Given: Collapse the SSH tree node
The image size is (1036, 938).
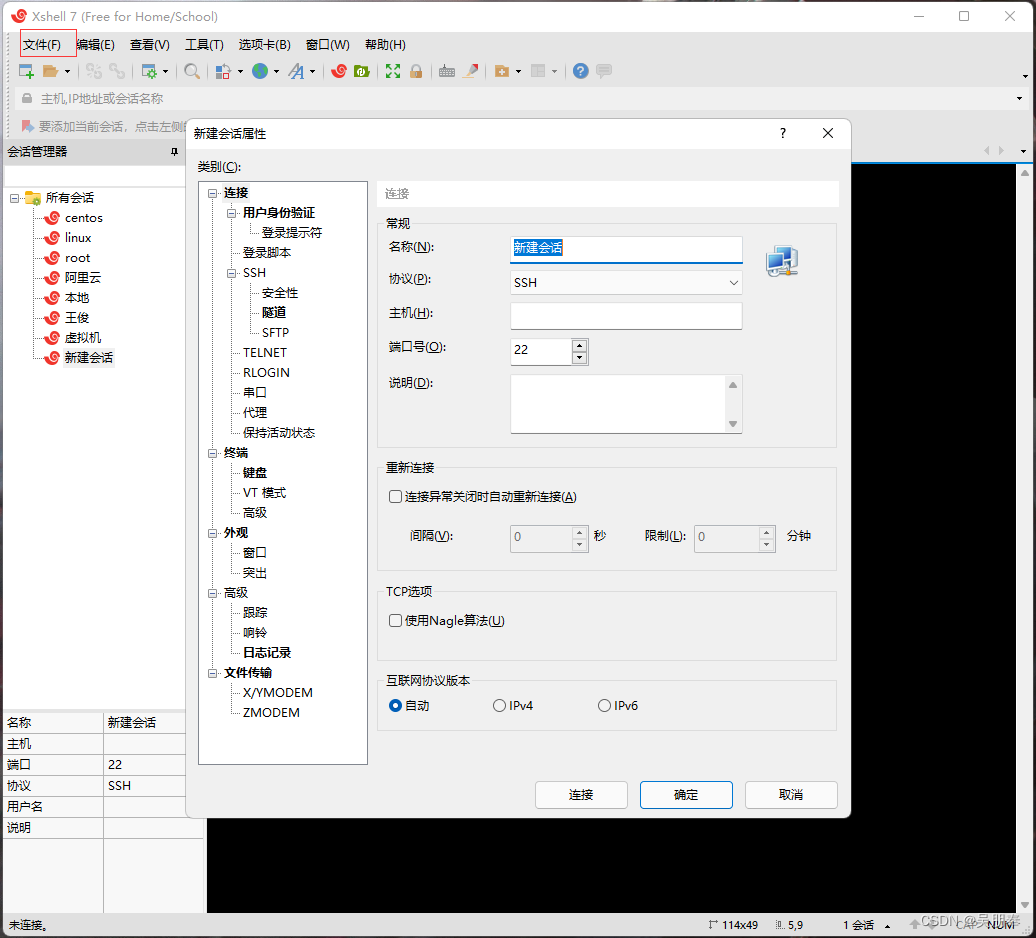Looking at the screenshot, I should pyautogui.click(x=232, y=273).
